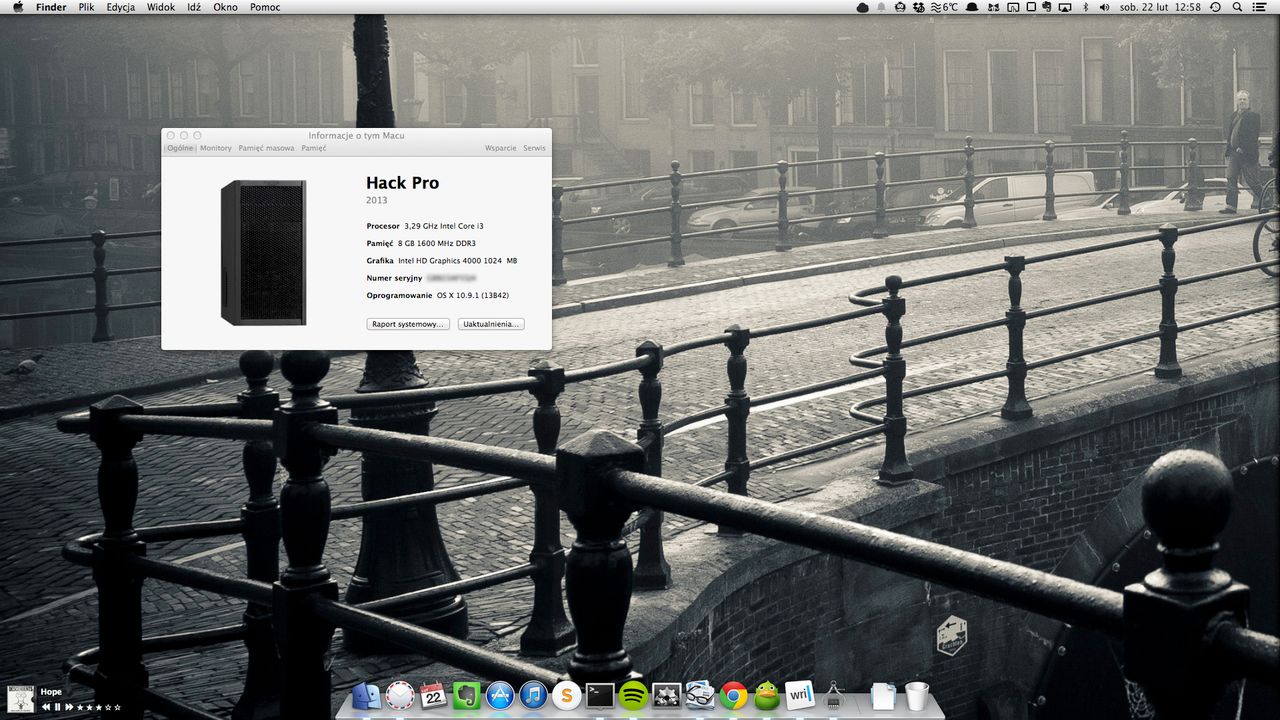Launch the newspaper-with-glasses reader app
Viewport: 1280px width, 720px height.
700,695
